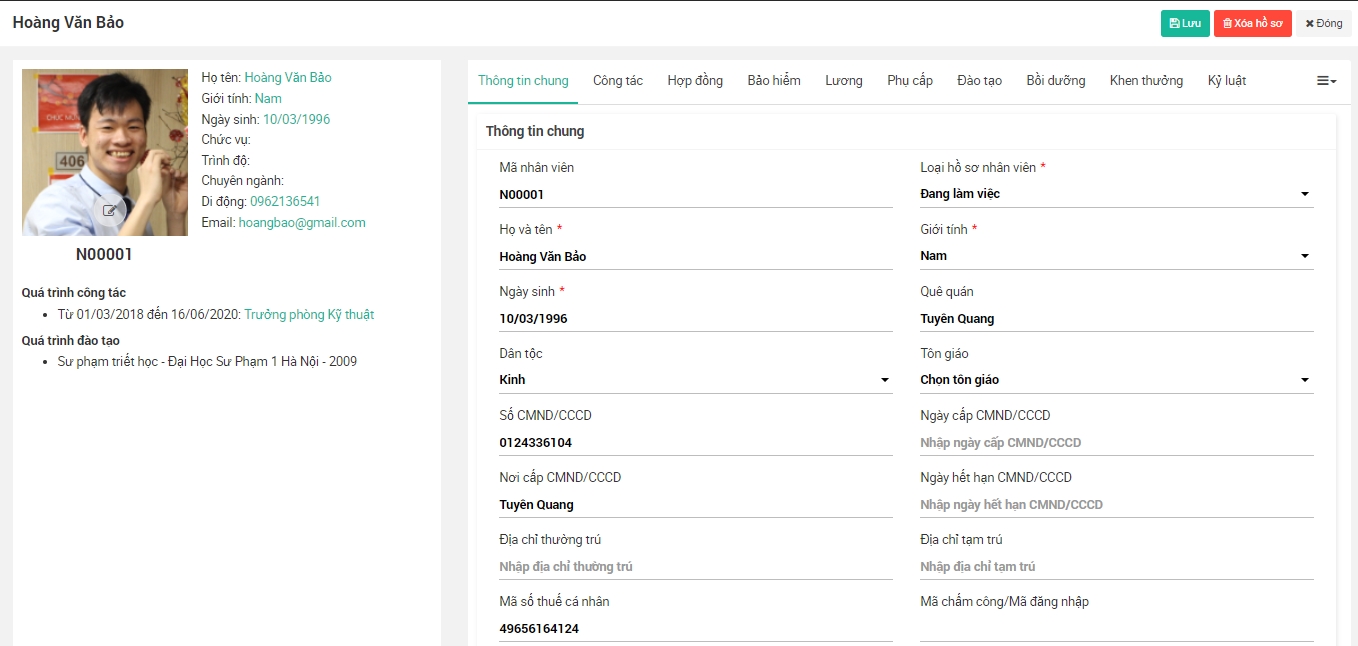The image size is (1358, 646).
Task: Open the Tôn giáo dropdown
Action: click(1116, 380)
